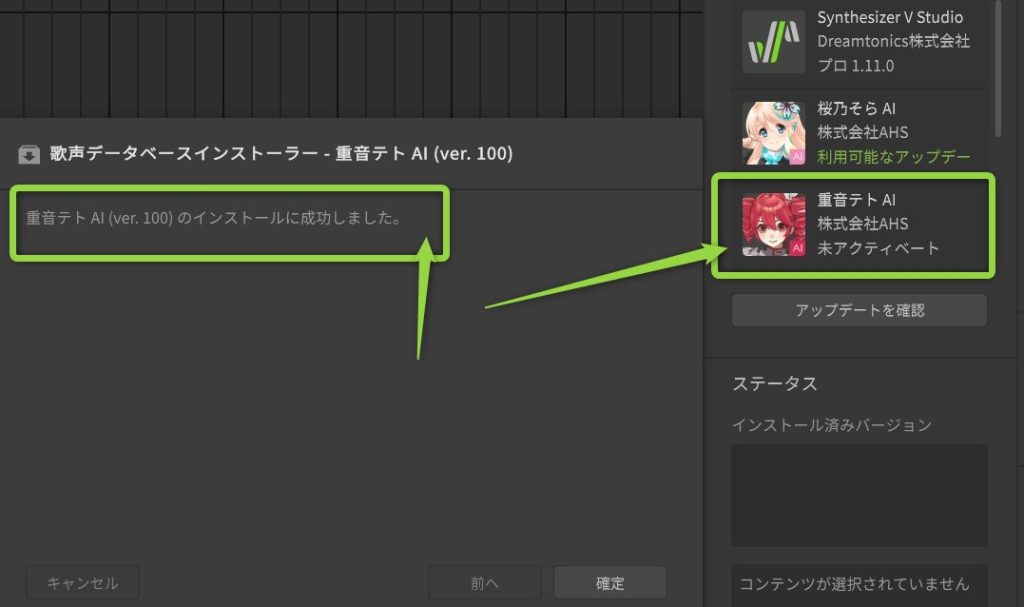Click the 未アクティベート status of 重音テト AI
This screenshot has height=607, width=1024.
click(x=878, y=248)
